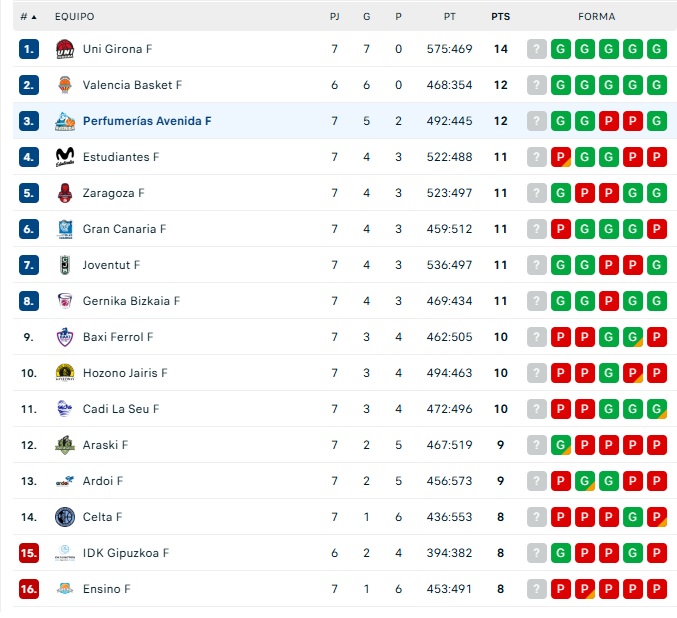Click the Valencia Basket F team logo
The height and width of the screenshot is (618, 677).
(x=64, y=85)
